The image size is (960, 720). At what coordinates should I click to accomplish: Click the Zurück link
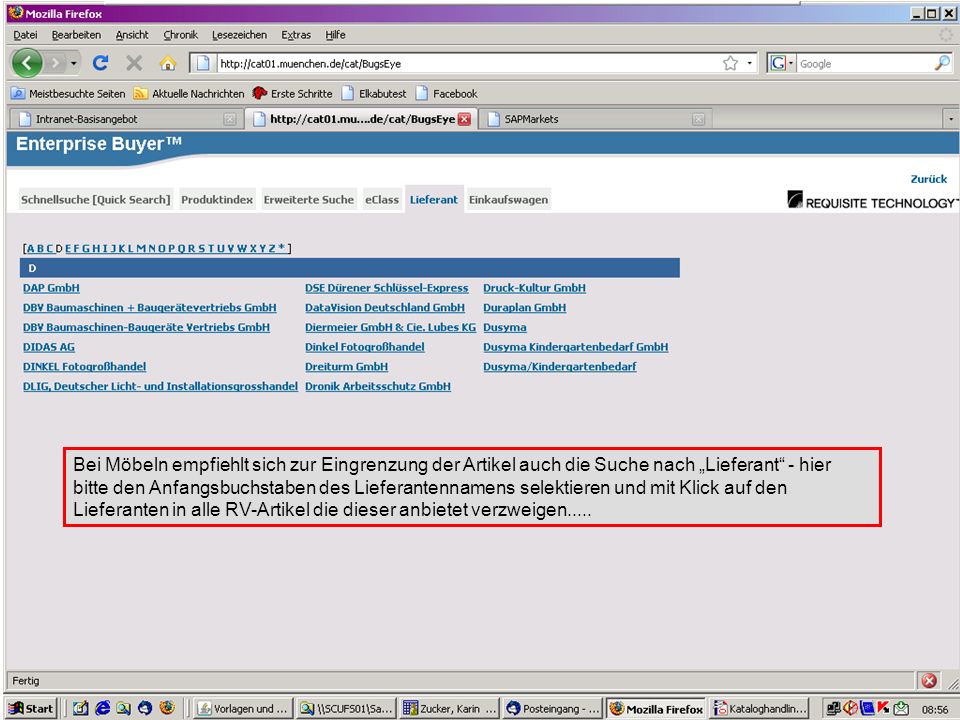pos(929,179)
